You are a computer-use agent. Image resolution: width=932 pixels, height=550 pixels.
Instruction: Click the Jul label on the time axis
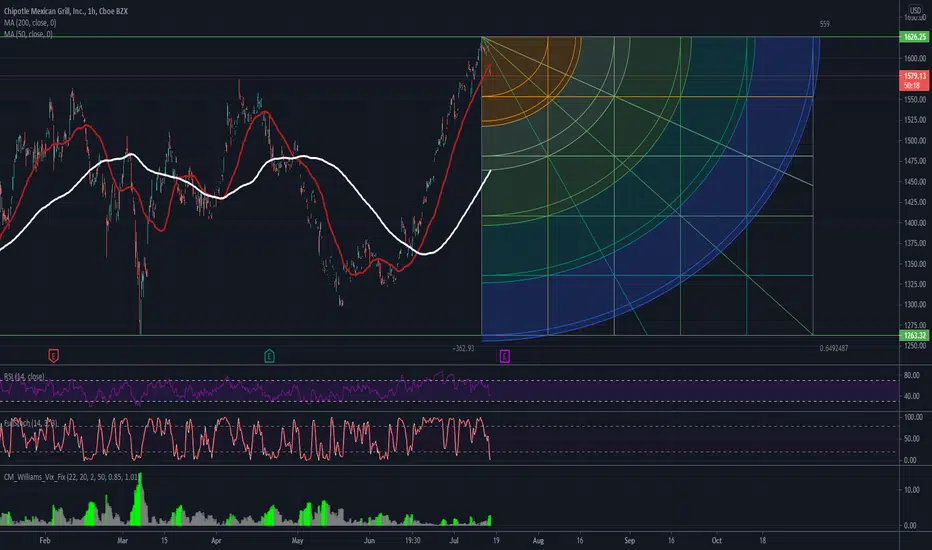(454, 540)
